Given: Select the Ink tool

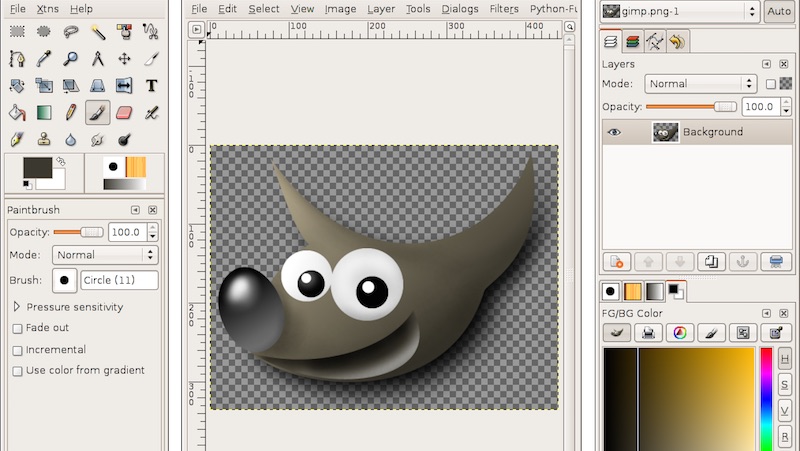Looking at the screenshot, I should [17, 139].
